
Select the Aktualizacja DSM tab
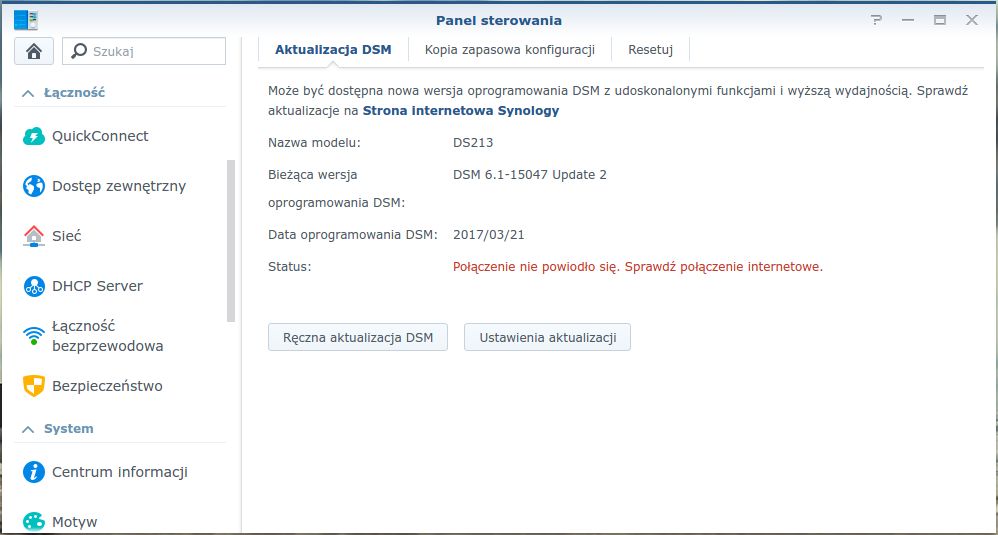(333, 49)
